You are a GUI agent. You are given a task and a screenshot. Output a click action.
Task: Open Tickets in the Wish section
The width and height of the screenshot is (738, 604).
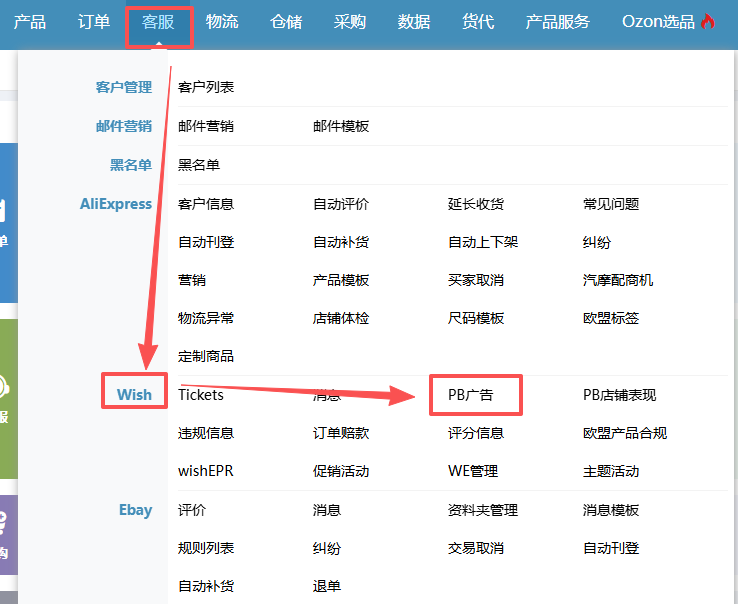pos(201,395)
